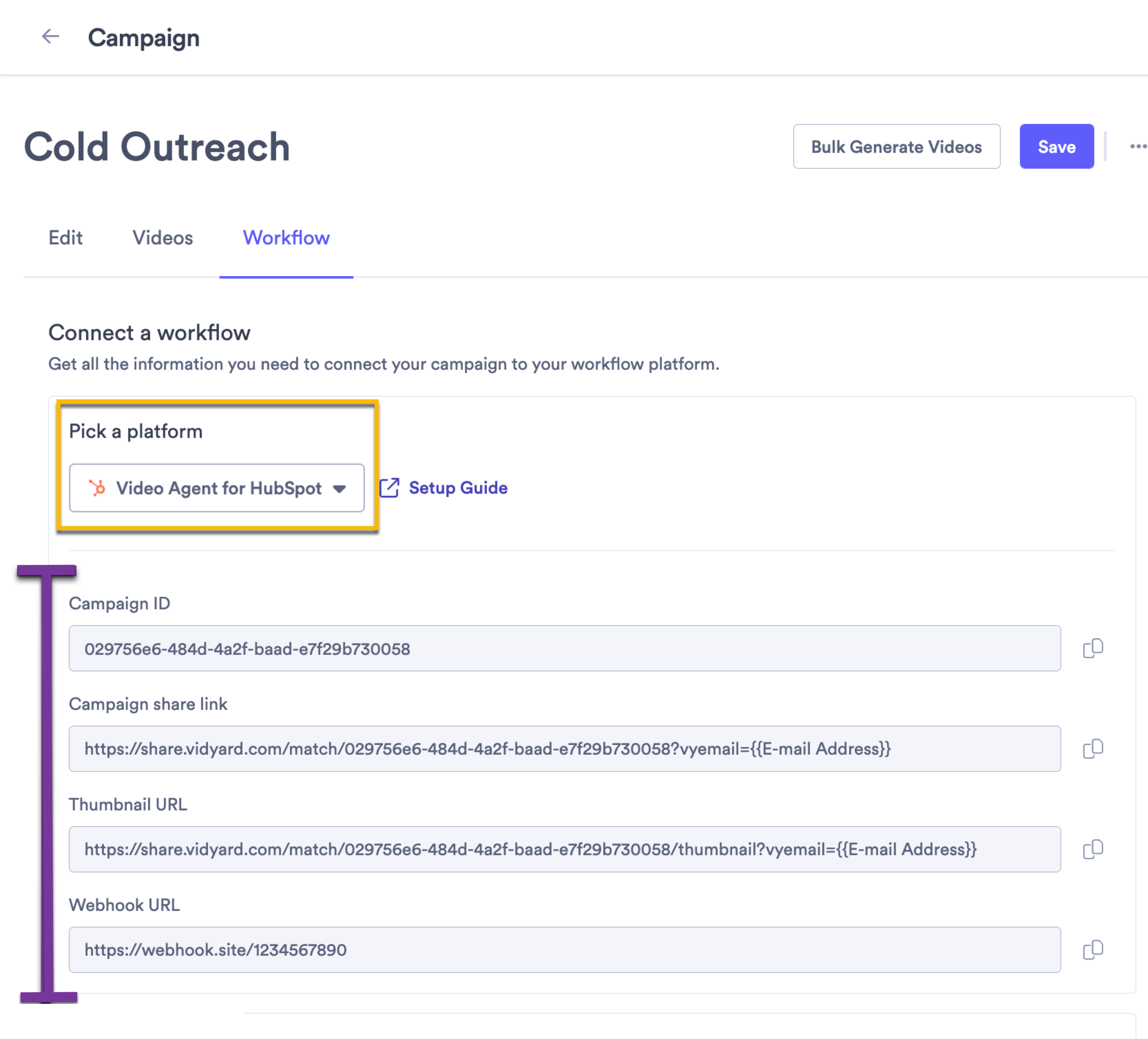Click the 'Webhook URL' label
1148x1039 pixels.
click(125, 905)
